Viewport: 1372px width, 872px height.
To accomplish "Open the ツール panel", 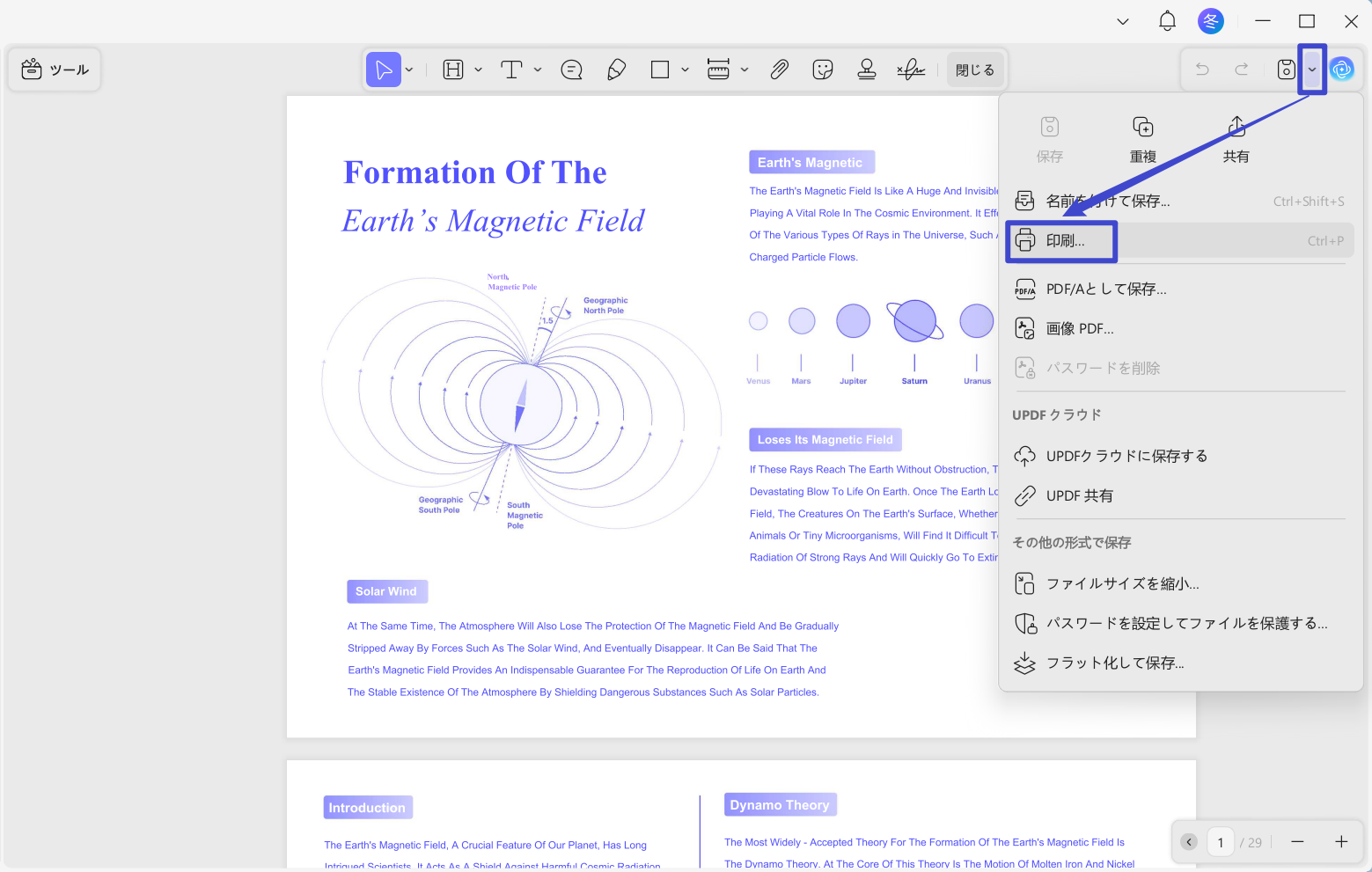I will [x=55, y=70].
